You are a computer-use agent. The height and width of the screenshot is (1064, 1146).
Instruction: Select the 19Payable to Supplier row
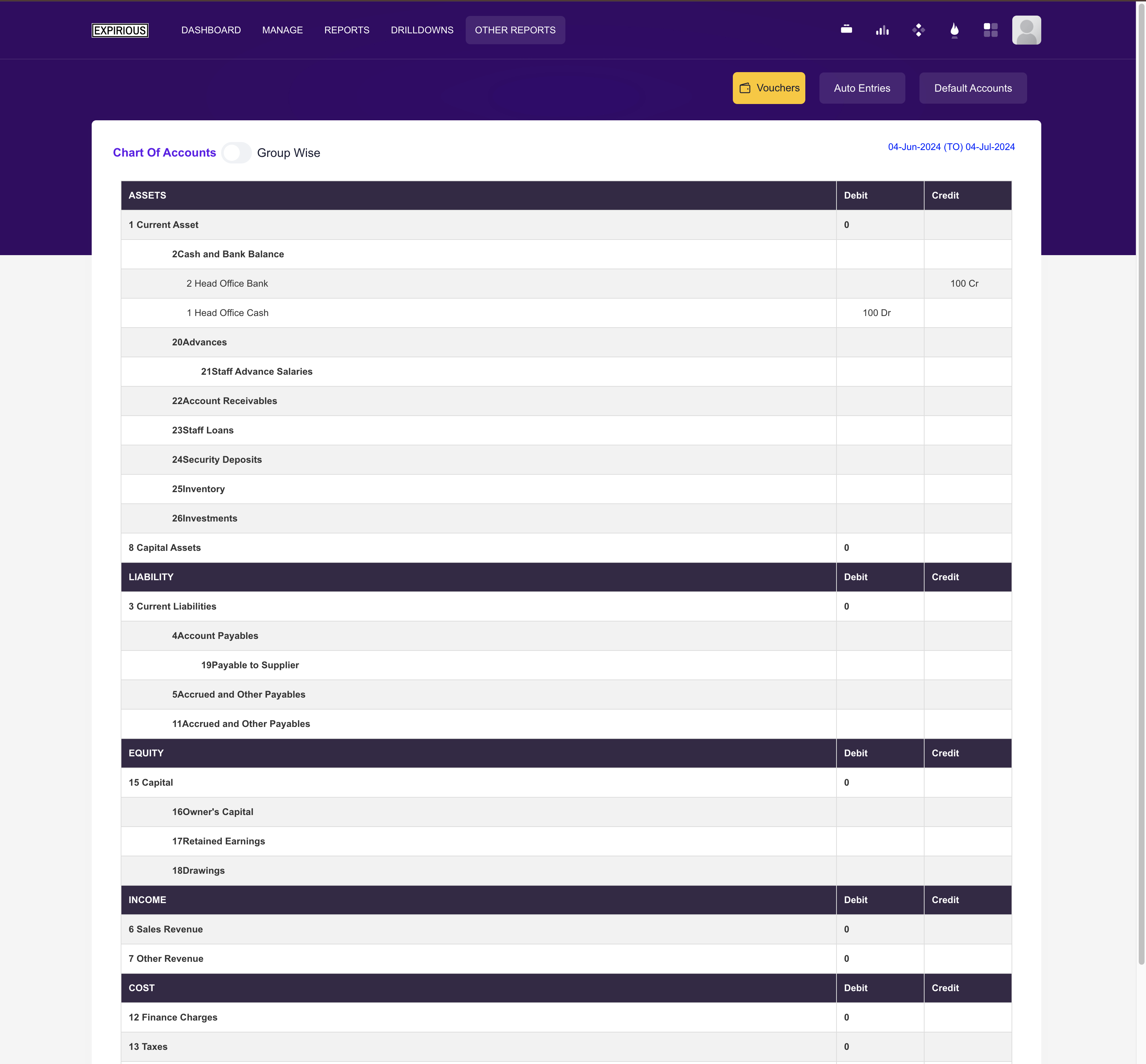[566, 665]
